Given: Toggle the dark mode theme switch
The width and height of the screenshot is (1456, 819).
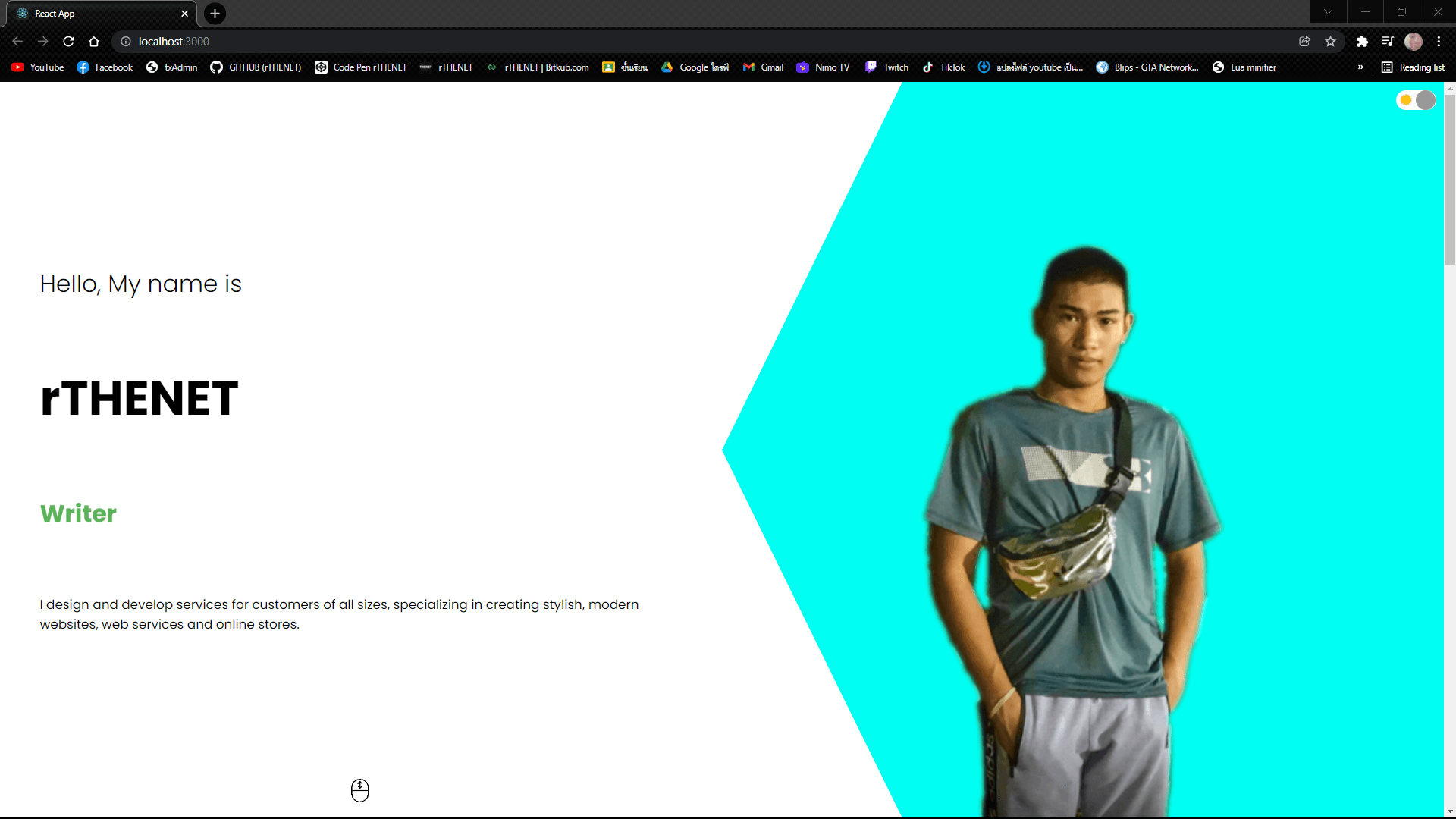Looking at the screenshot, I should 1416,100.
